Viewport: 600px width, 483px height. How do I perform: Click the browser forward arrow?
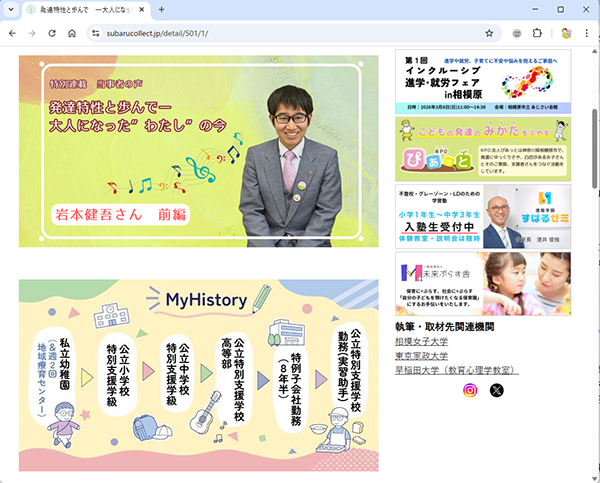(x=32, y=33)
